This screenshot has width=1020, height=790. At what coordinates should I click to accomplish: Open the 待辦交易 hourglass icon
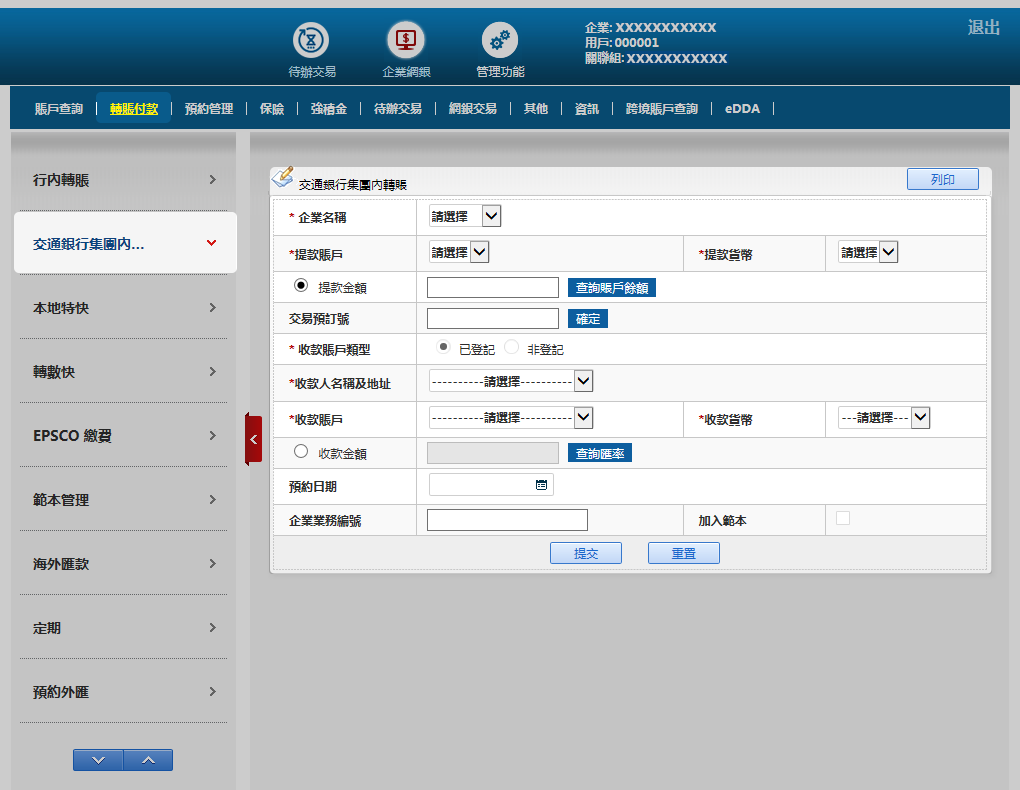[311, 40]
